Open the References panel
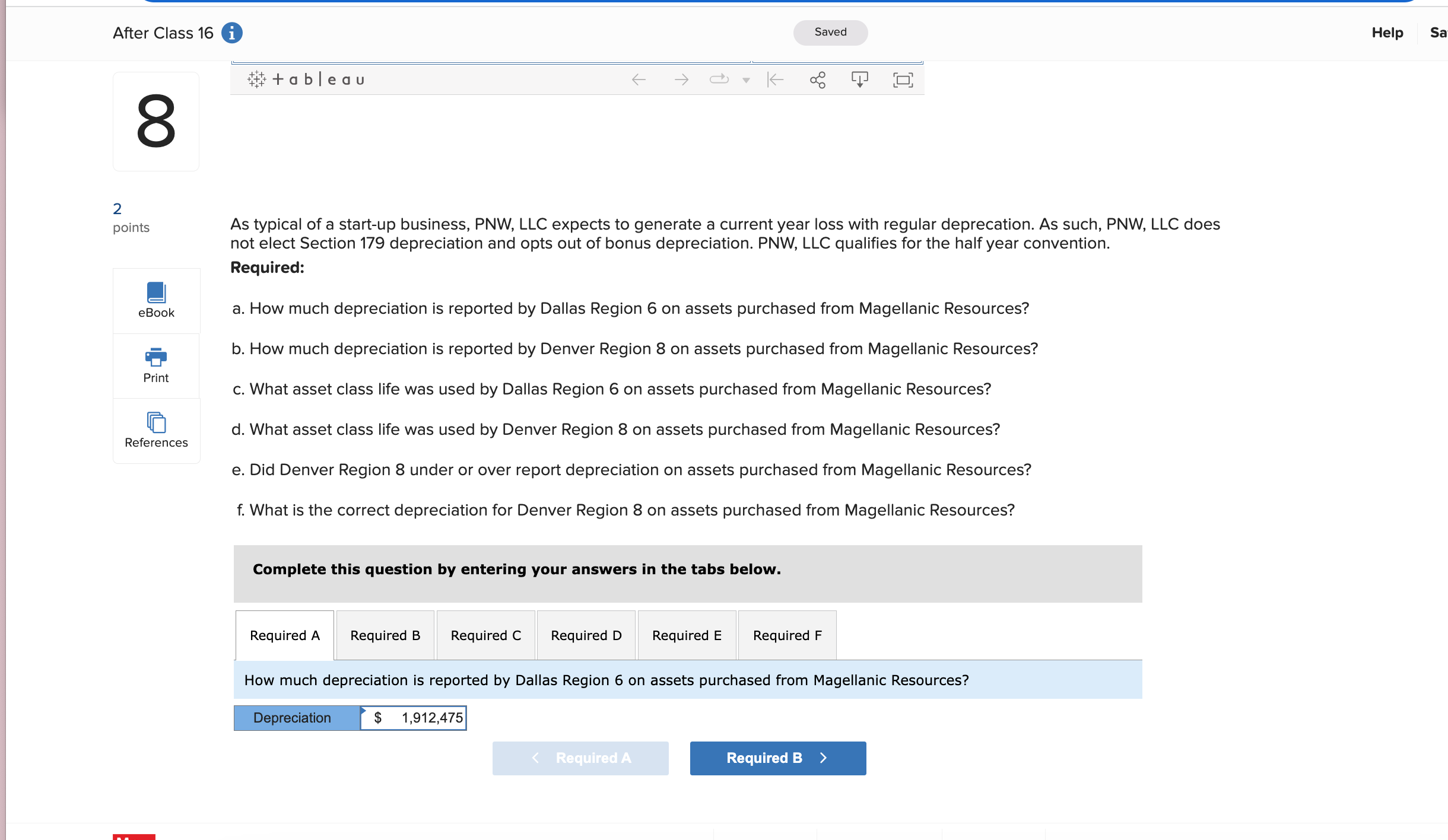The image size is (1448, 840). tap(156, 431)
